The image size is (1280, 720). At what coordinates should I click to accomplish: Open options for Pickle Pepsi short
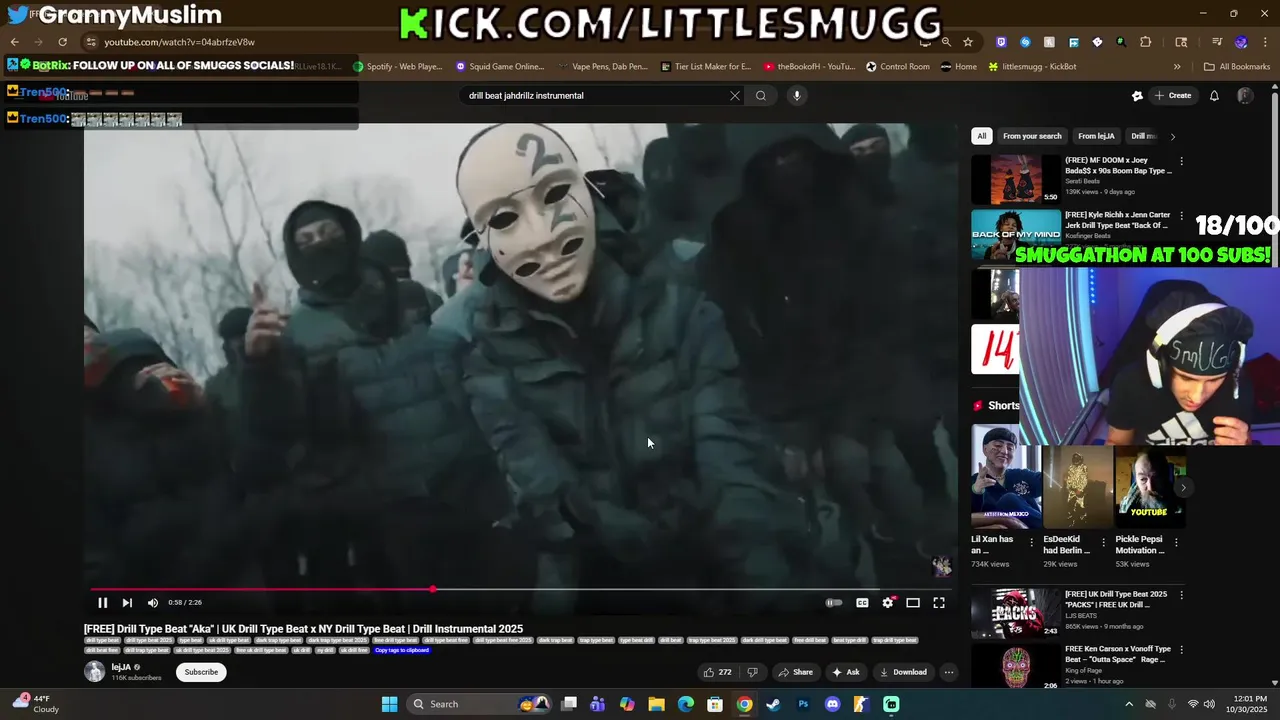(1176, 542)
